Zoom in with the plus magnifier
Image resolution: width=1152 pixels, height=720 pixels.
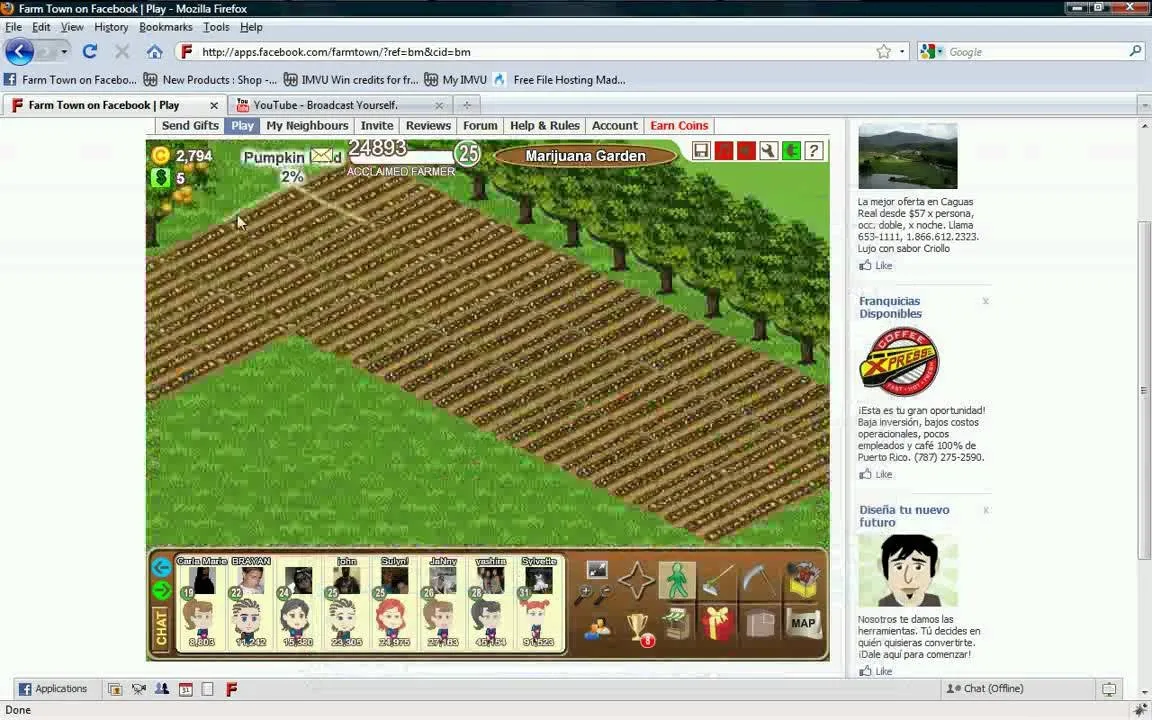584,594
